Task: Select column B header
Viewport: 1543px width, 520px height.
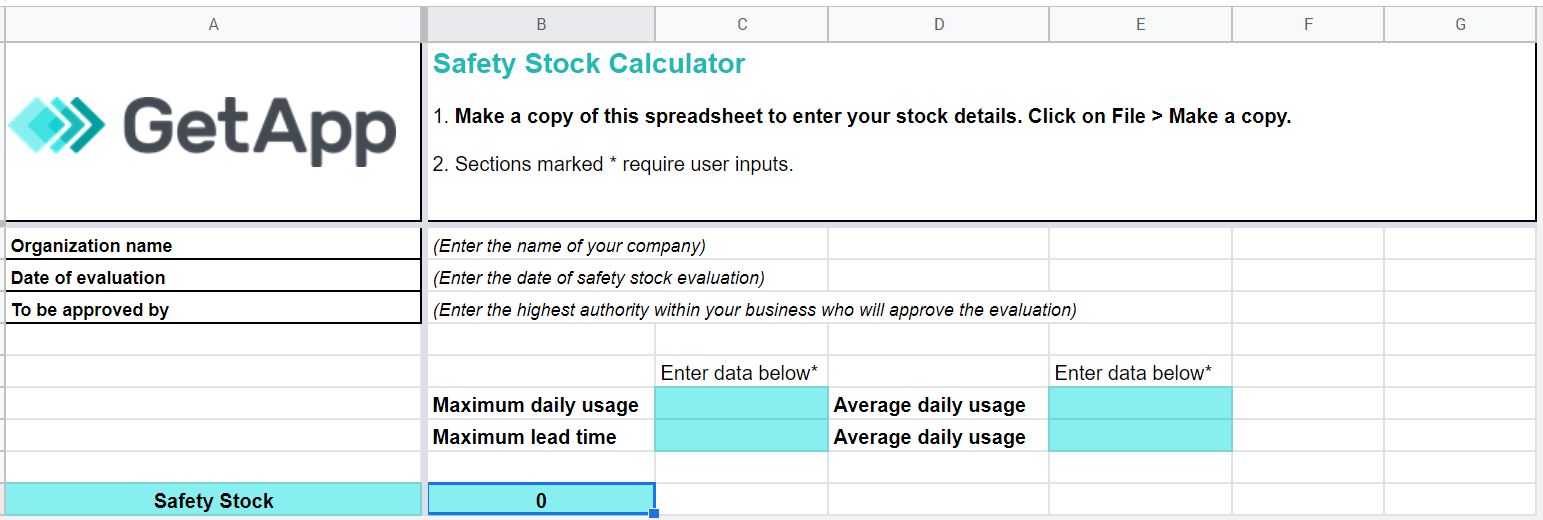Action: tap(541, 25)
